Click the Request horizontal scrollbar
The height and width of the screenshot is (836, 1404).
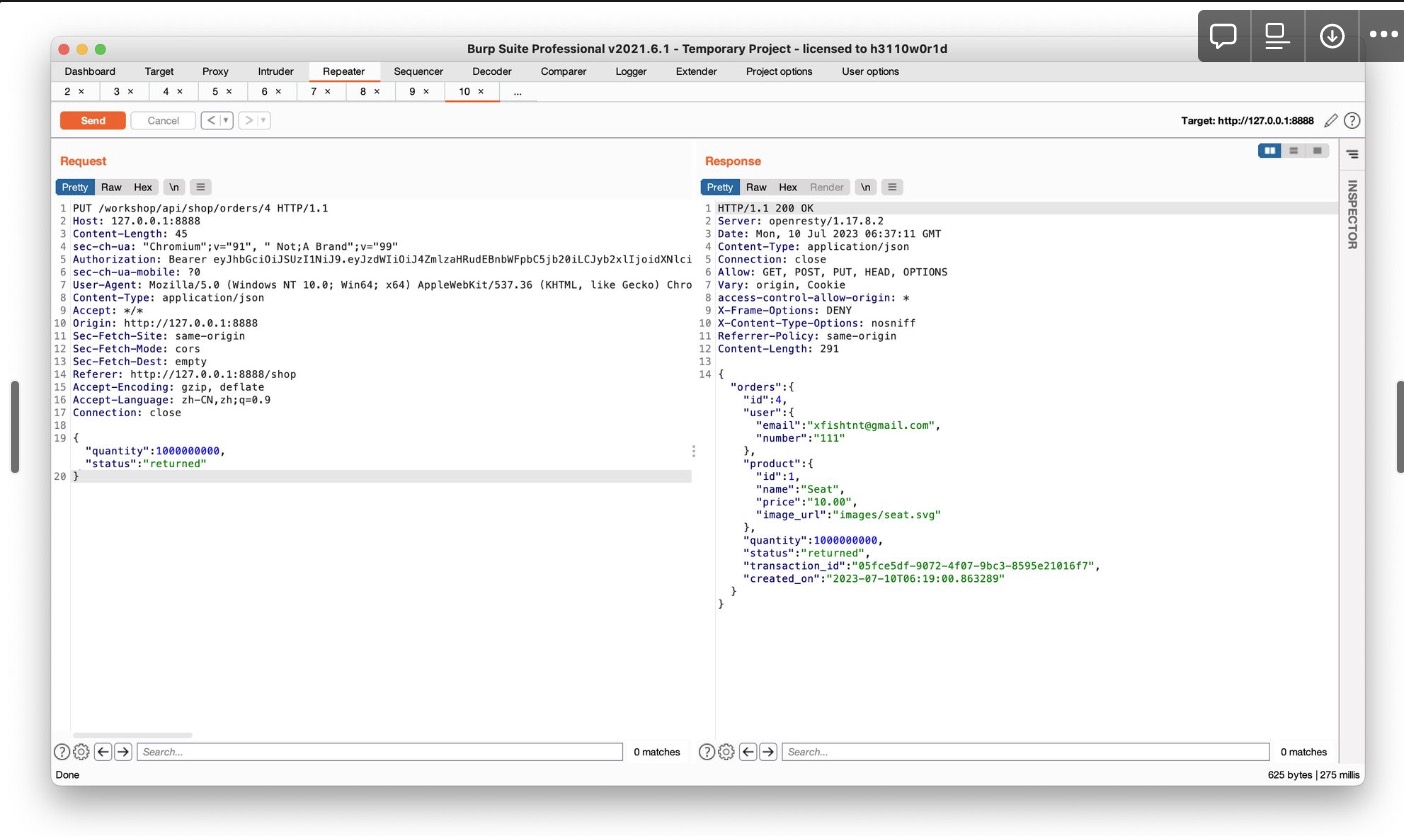coord(133,735)
